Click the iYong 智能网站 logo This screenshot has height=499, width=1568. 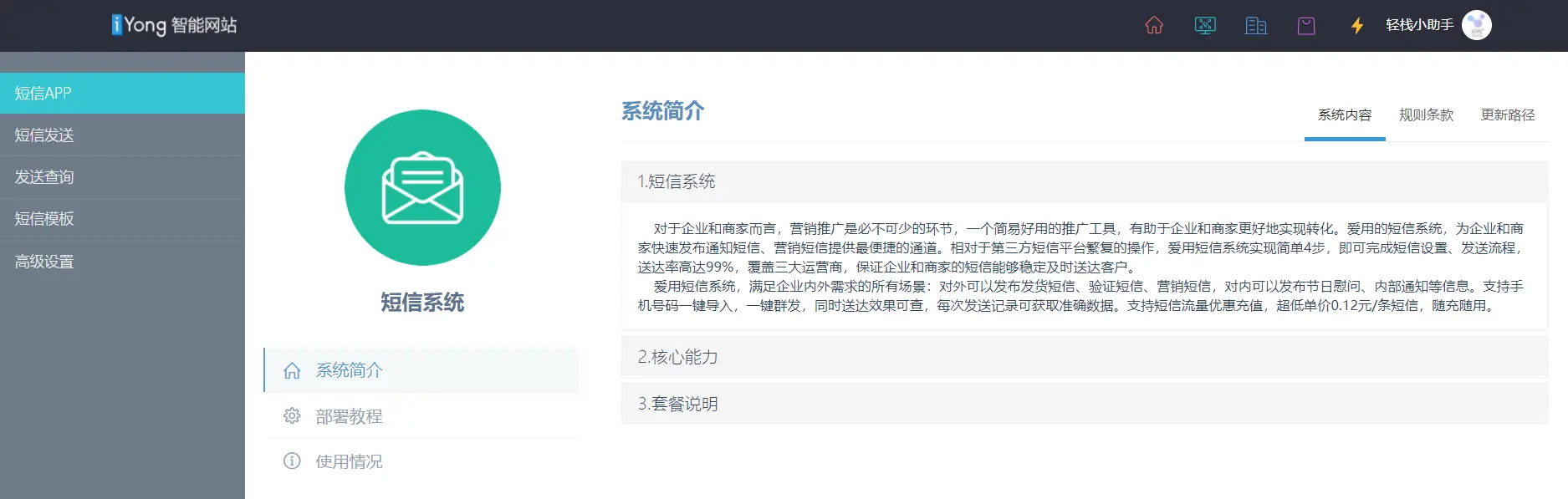point(174,25)
